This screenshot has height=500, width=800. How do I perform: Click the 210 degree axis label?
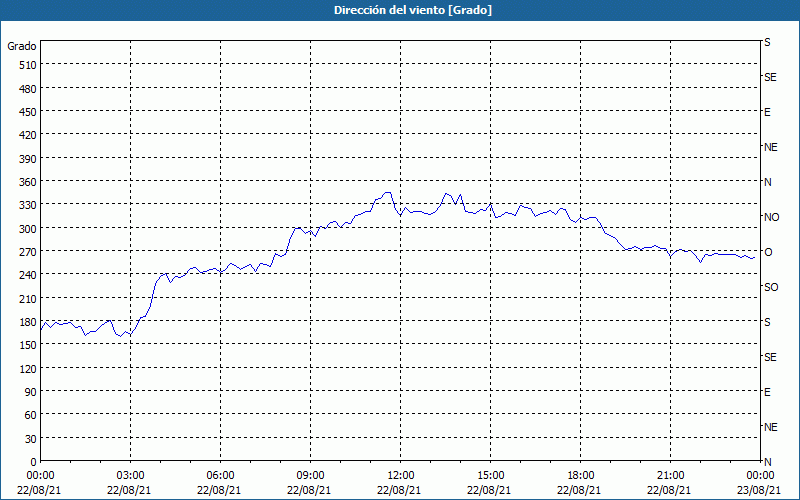coord(28,298)
